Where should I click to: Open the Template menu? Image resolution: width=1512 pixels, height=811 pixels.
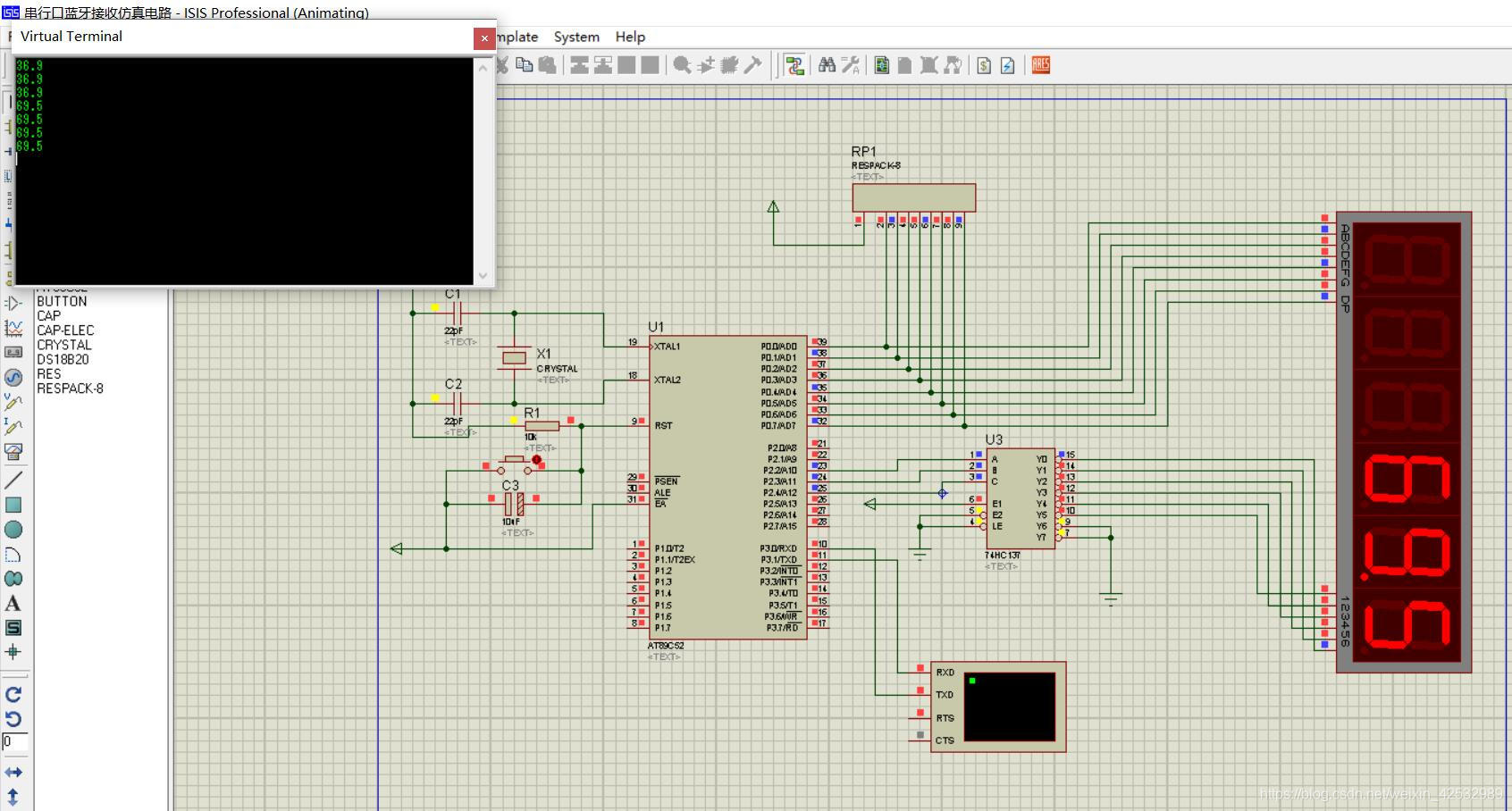517,37
